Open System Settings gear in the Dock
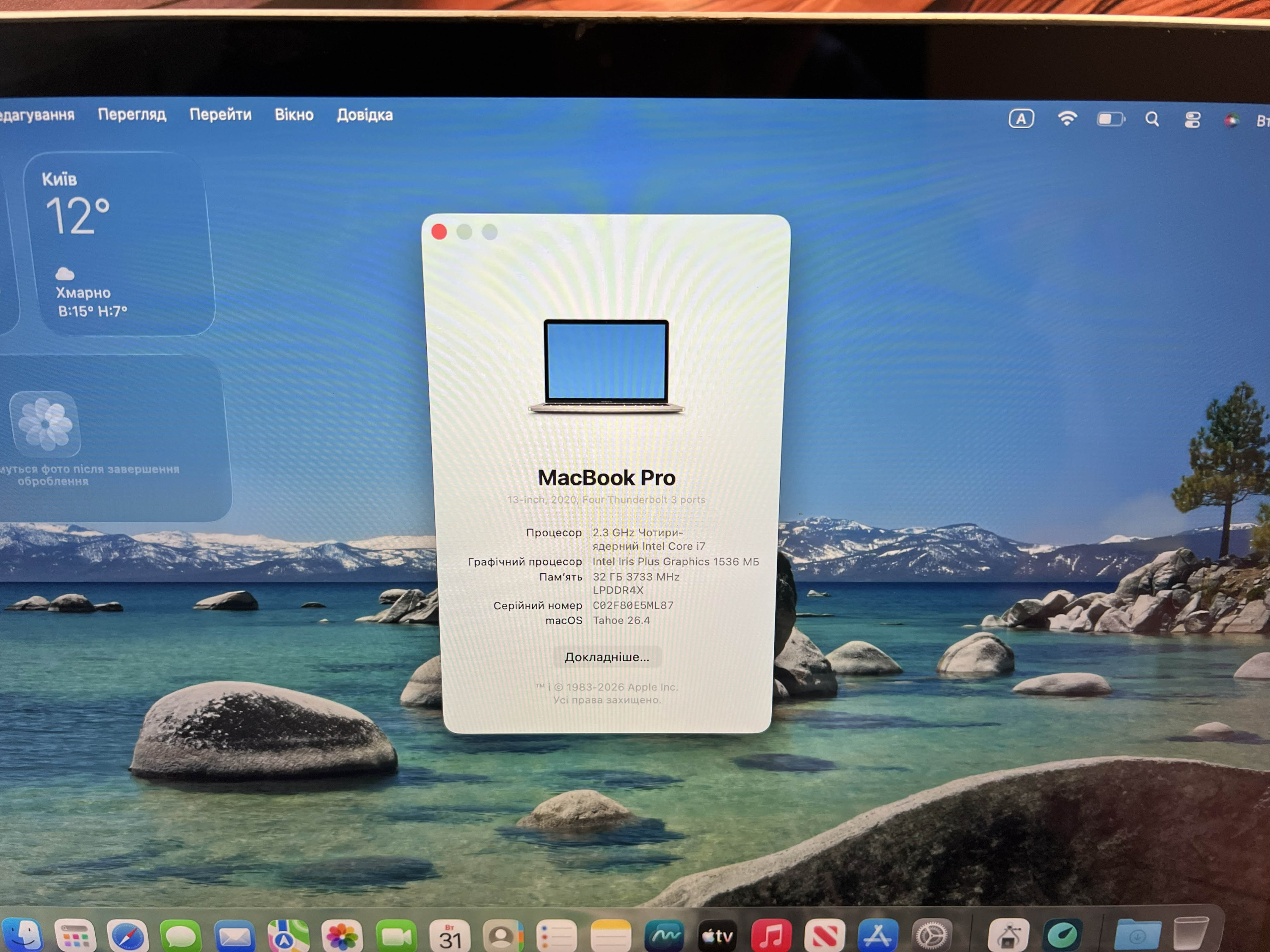Image resolution: width=1270 pixels, height=952 pixels. [x=932, y=936]
